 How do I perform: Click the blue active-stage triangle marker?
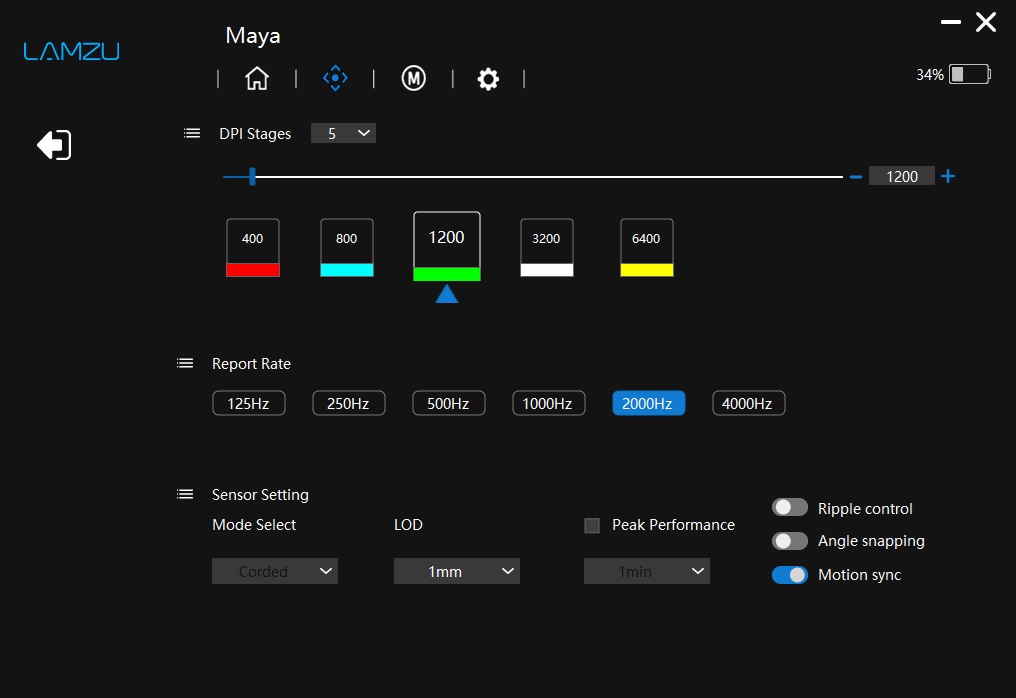[446, 294]
